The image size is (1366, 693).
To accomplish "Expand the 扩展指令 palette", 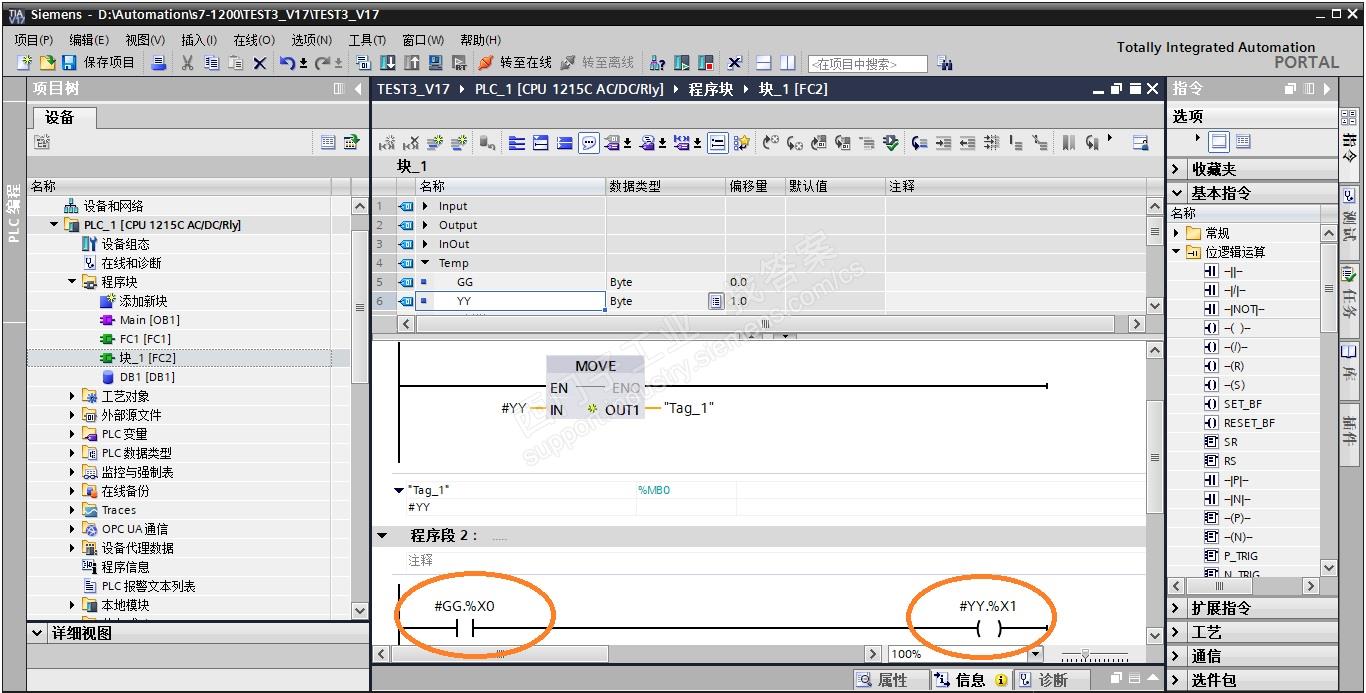I will click(x=1176, y=608).
